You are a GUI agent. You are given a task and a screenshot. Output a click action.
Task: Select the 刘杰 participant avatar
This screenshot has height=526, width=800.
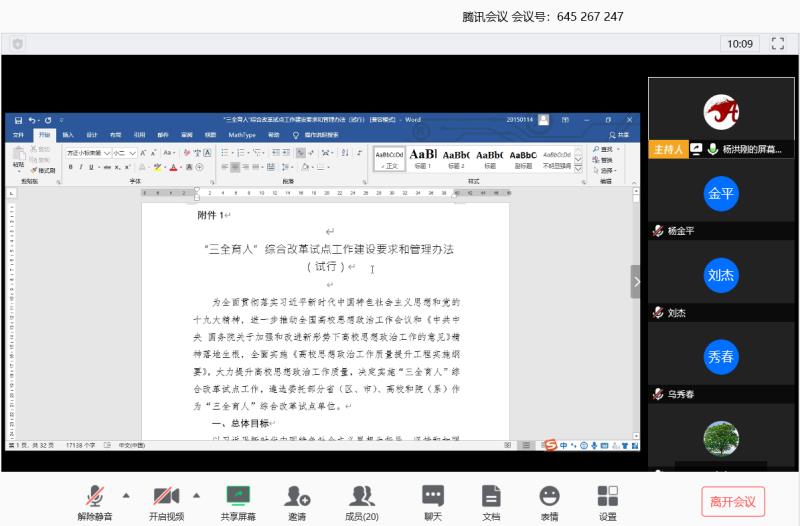pyautogui.click(x=720, y=275)
